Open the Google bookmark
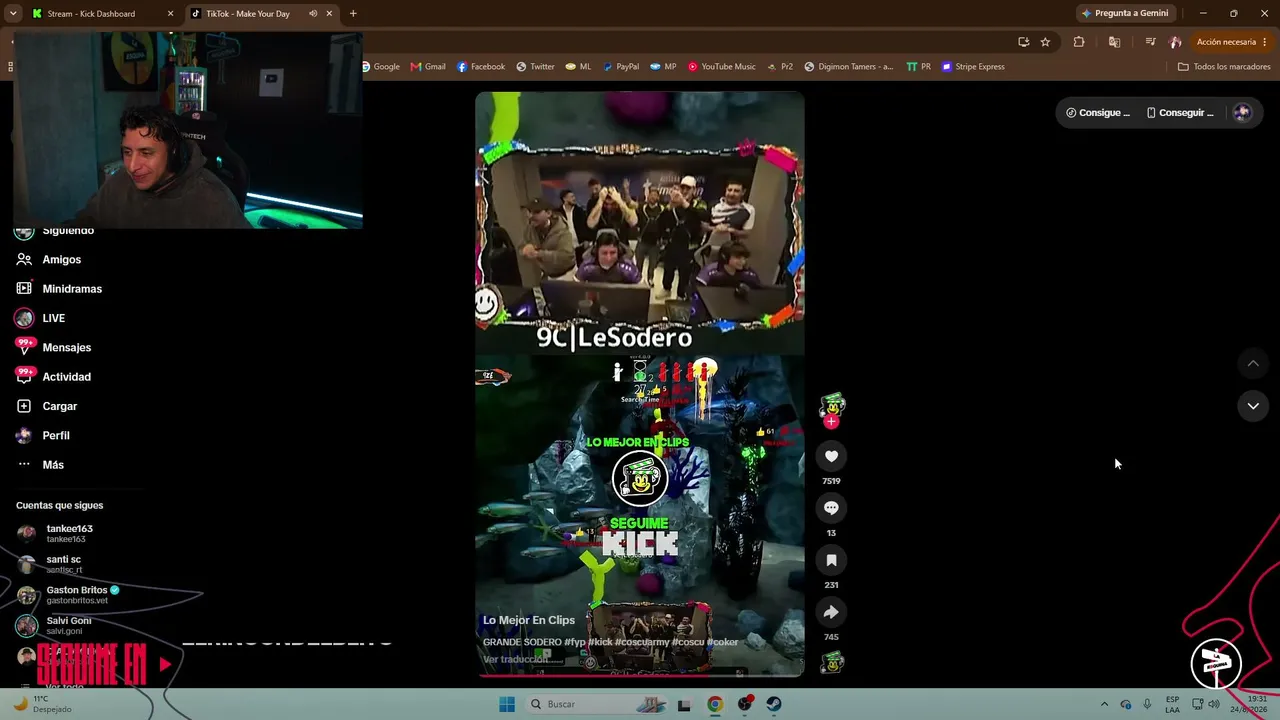The width and height of the screenshot is (1280, 720). click(x=380, y=67)
